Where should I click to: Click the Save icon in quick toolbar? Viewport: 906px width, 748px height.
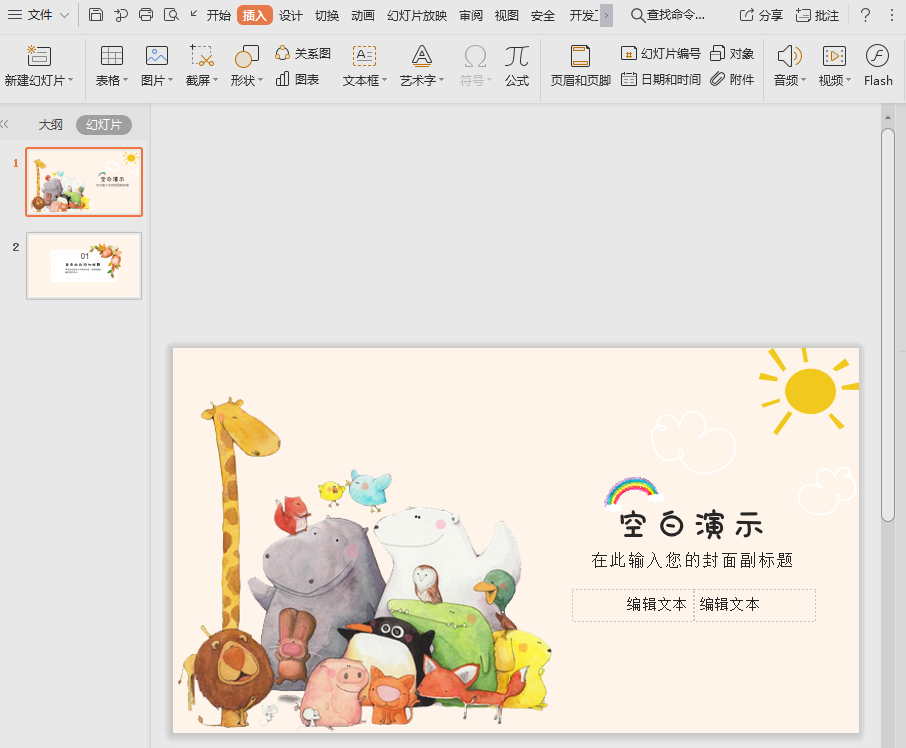(x=96, y=15)
